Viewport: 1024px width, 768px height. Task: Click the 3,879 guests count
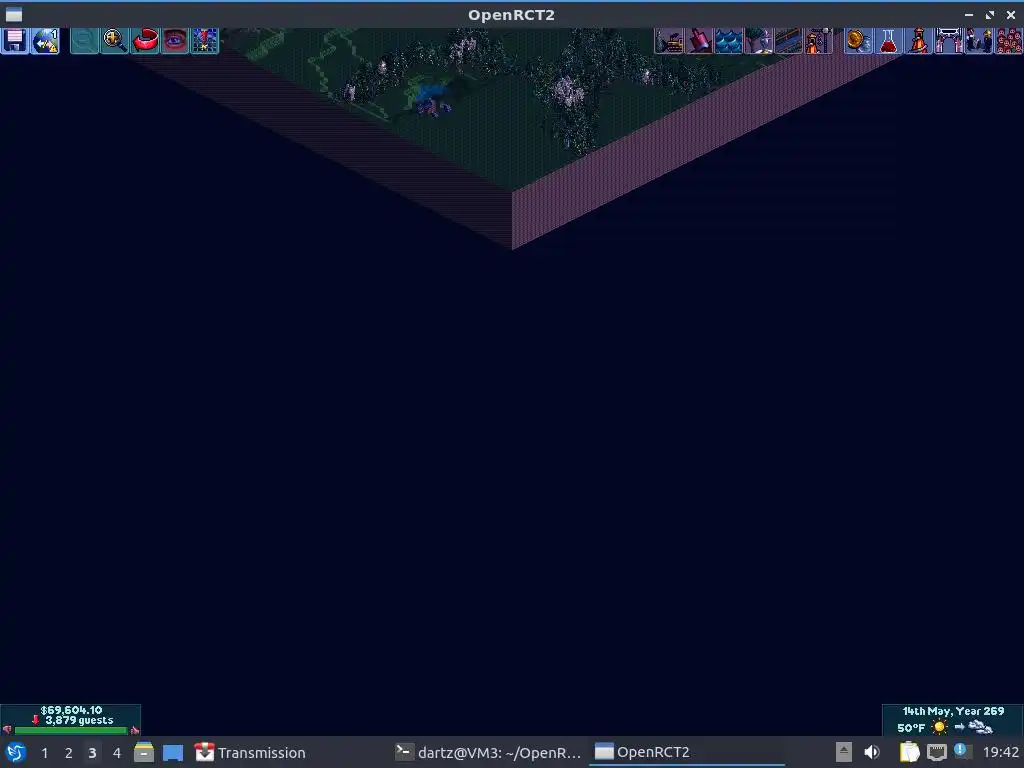(79, 720)
